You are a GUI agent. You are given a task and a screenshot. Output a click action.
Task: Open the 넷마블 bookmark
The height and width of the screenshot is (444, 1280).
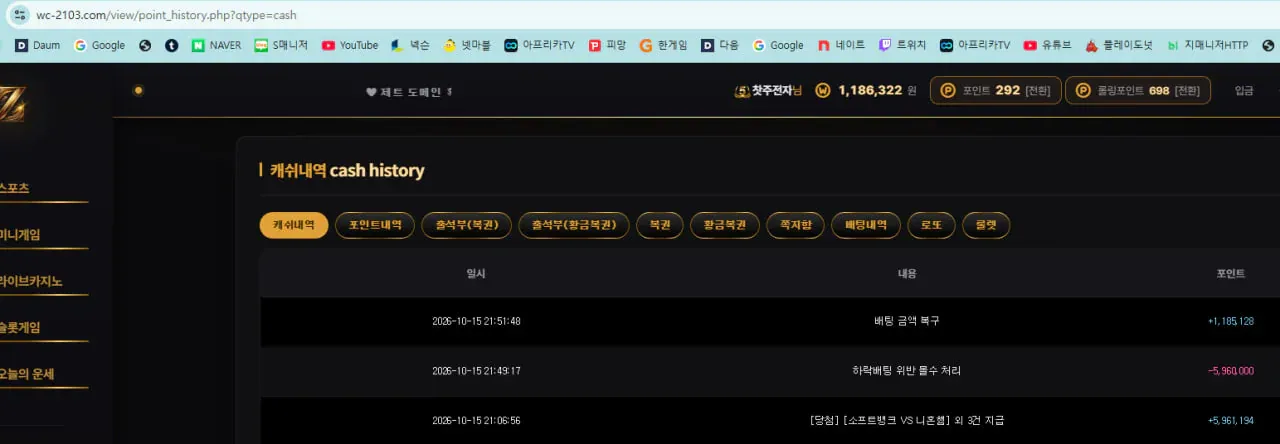click(x=467, y=45)
